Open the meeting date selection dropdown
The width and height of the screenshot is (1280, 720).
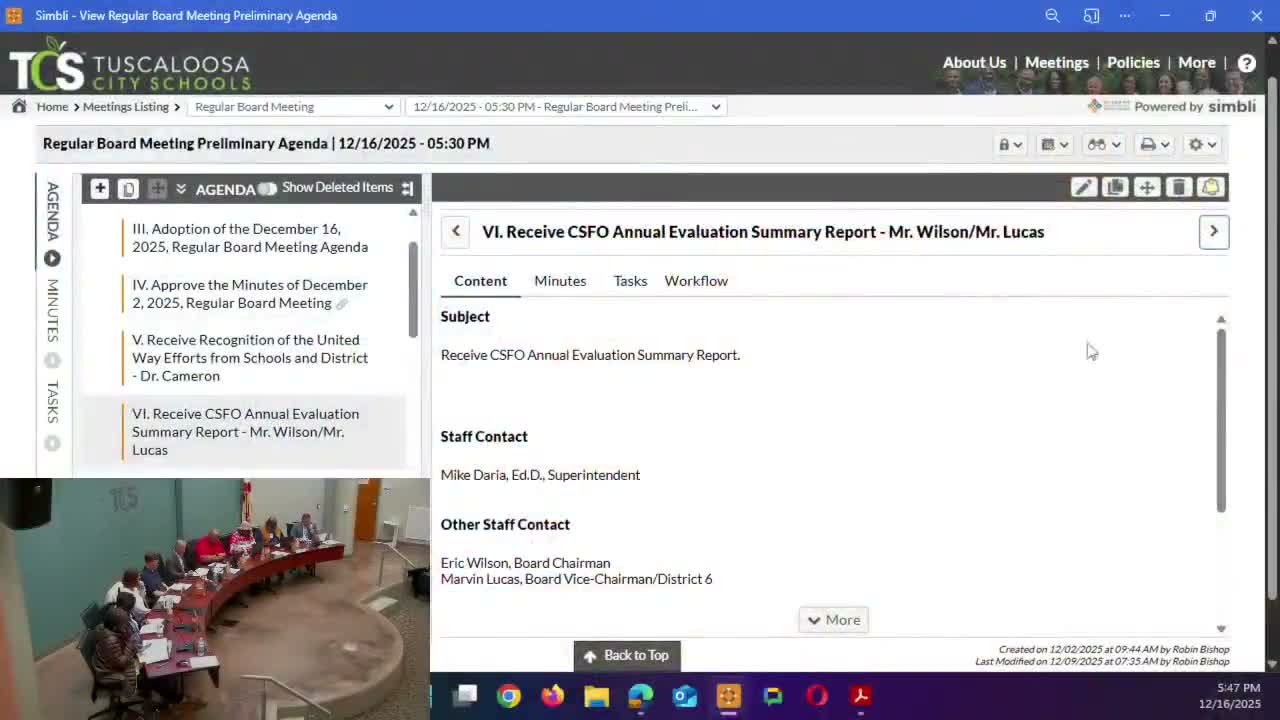565,107
